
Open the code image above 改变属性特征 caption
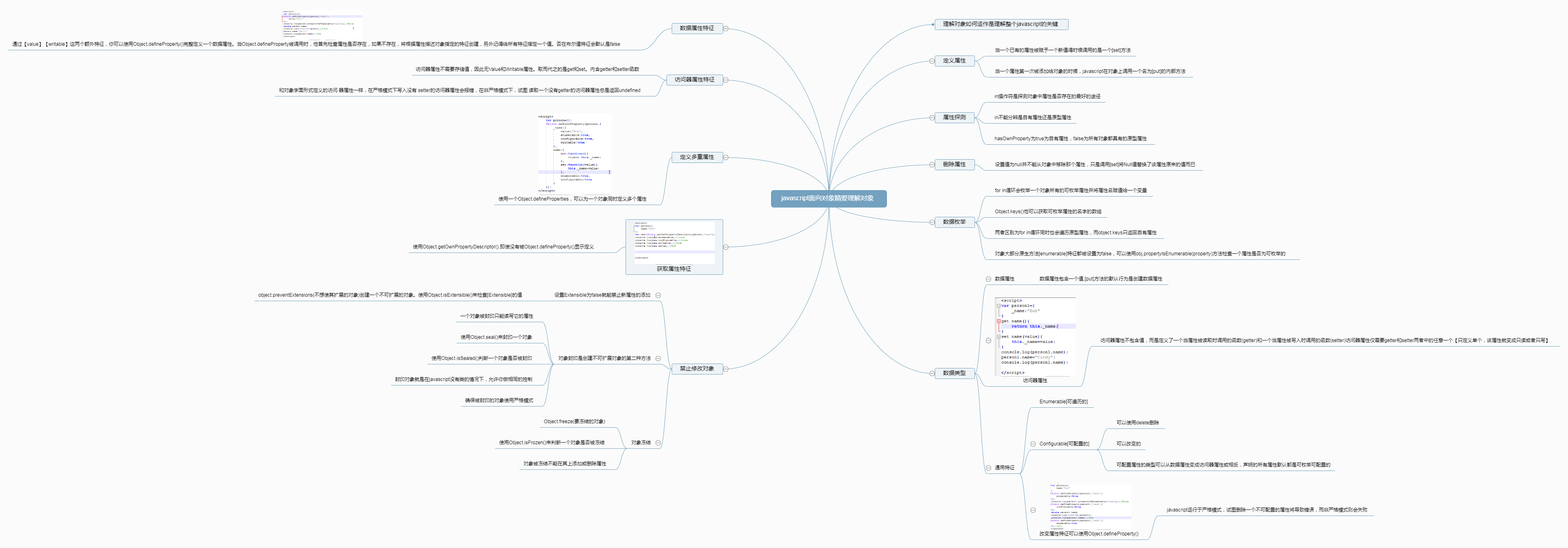click(1090, 507)
